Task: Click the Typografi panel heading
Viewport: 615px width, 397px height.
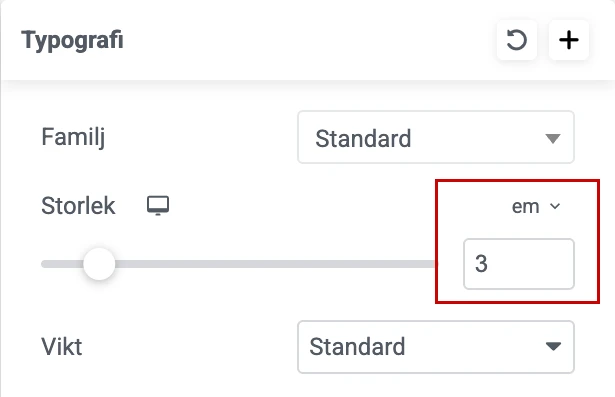Action: tap(73, 40)
